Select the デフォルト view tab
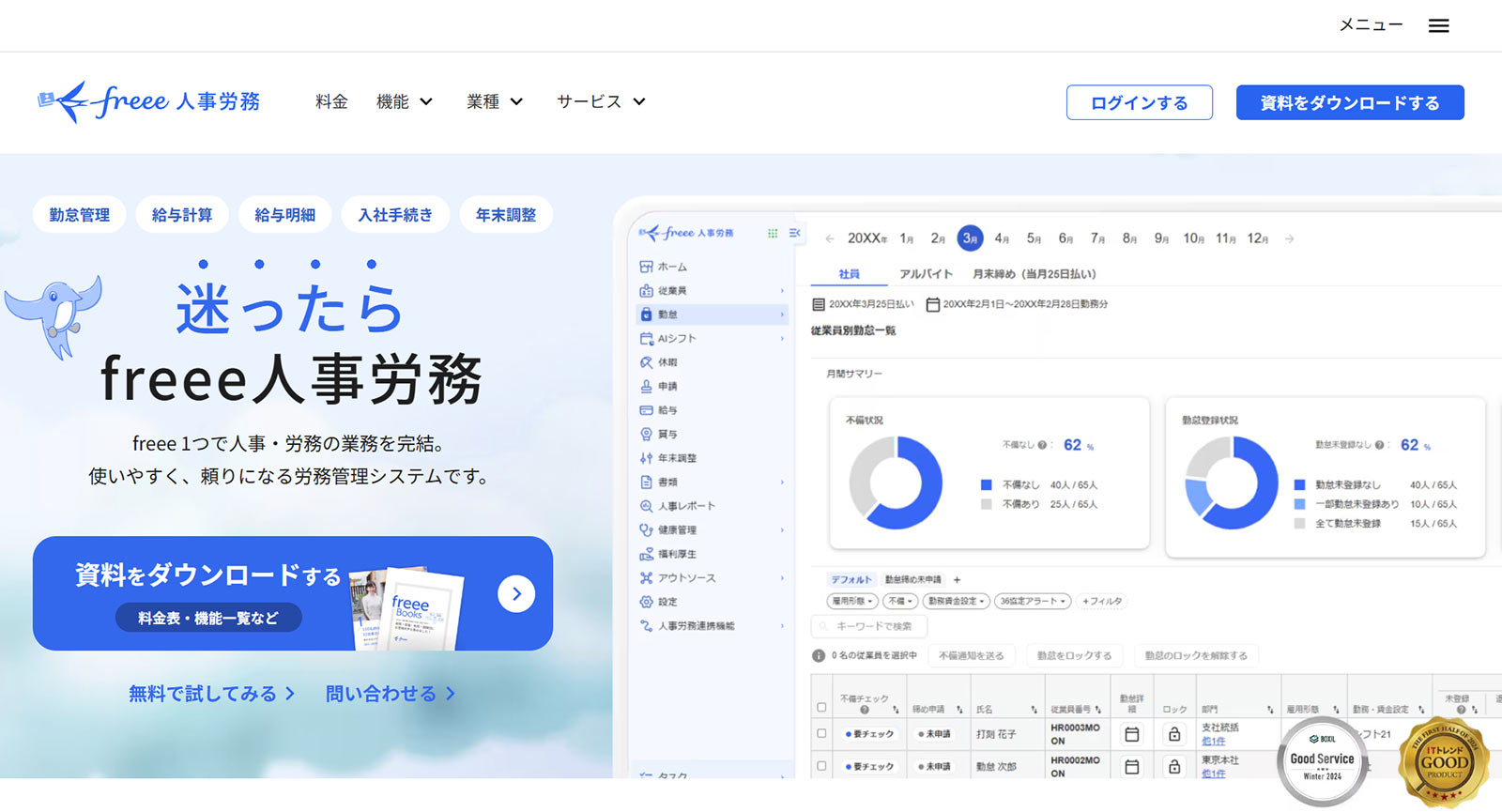 click(851, 579)
